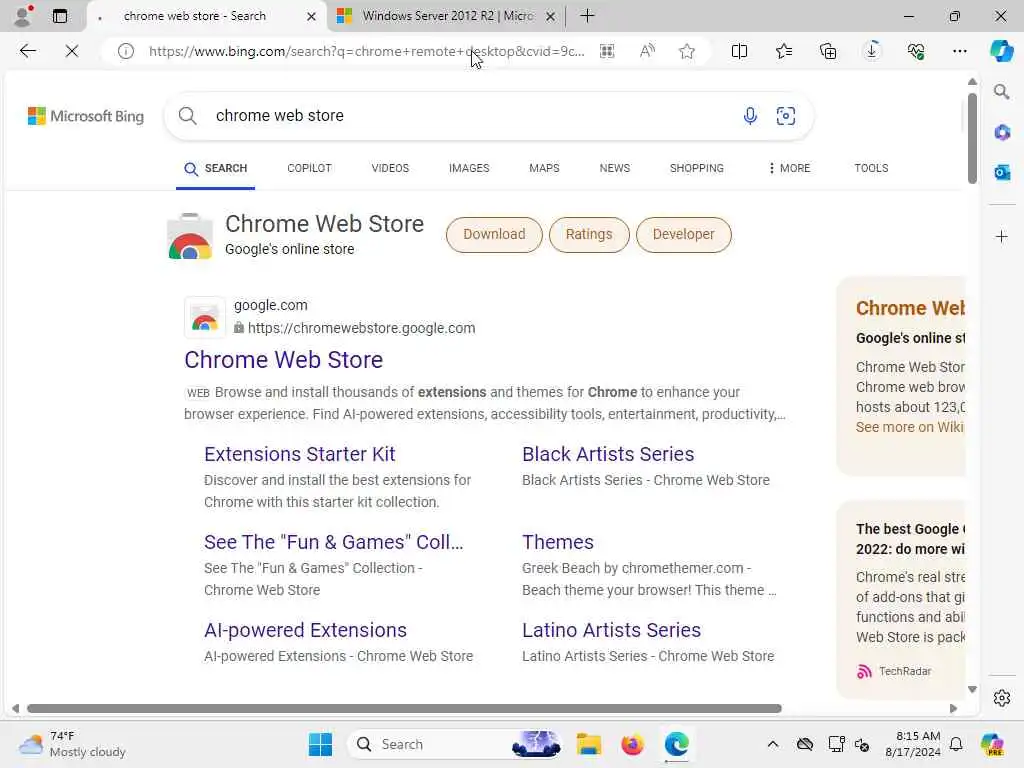Open the Chrome Web Store result title
This screenshot has width=1024, height=768.
point(283,360)
